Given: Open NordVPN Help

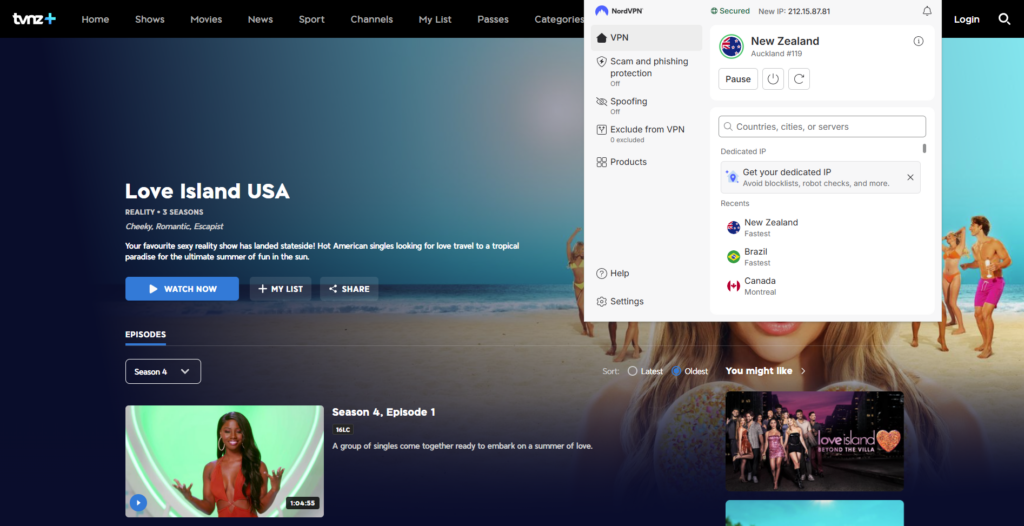Looking at the screenshot, I should (x=613, y=273).
